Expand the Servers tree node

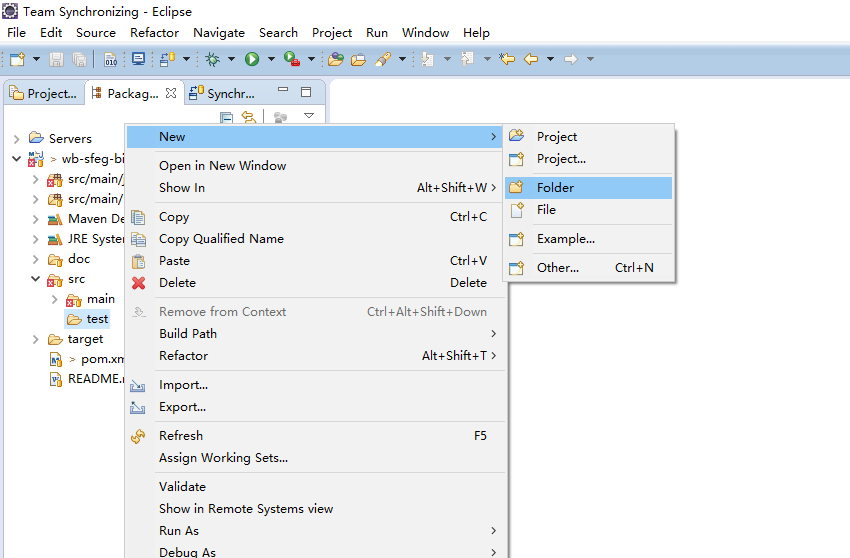click(17, 139)
